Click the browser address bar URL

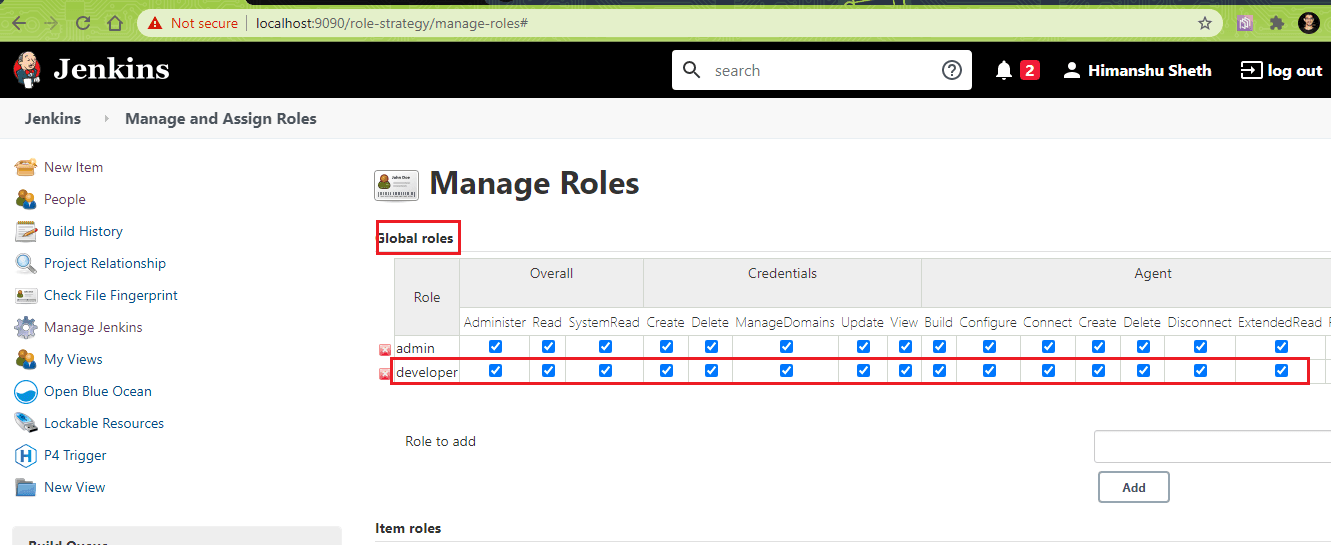392,22
